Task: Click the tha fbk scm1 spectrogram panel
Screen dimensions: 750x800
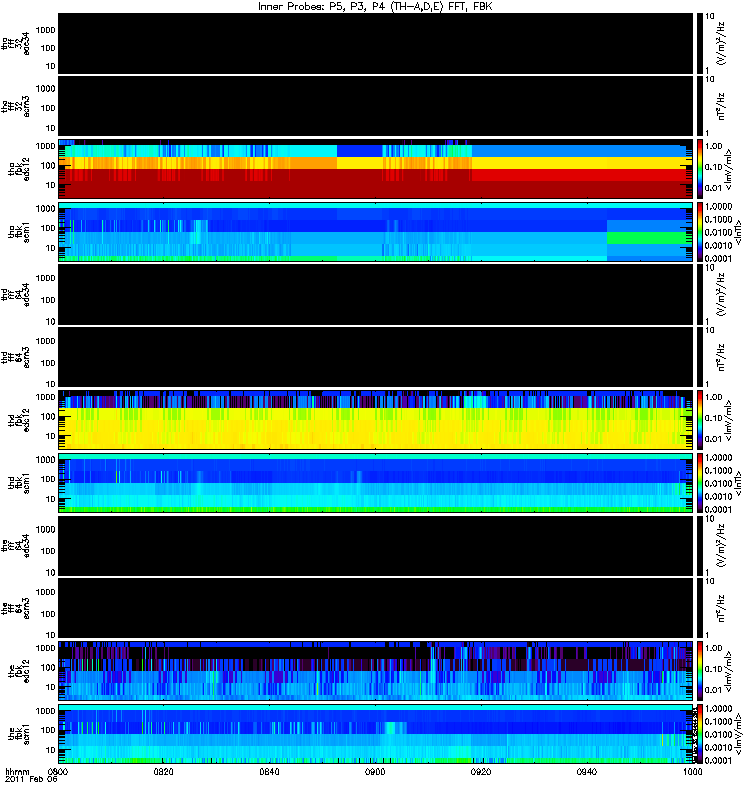Action: (375, 232)
